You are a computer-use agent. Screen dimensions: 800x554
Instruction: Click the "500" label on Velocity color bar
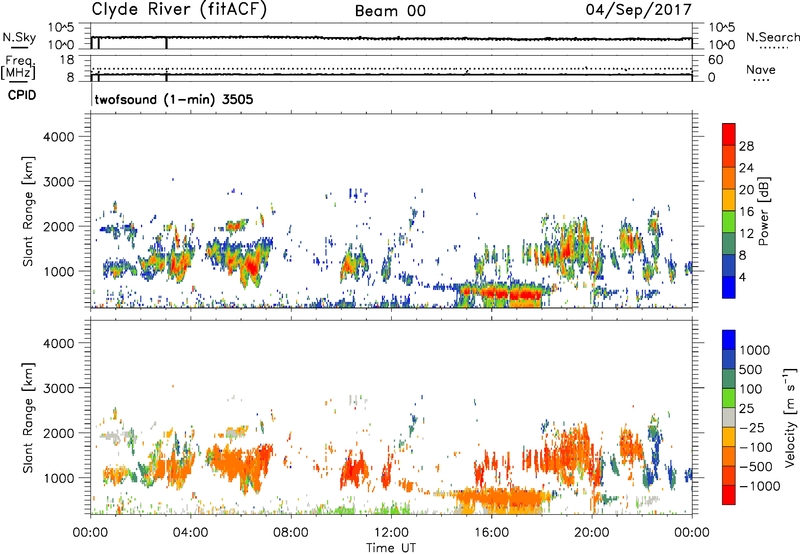coord(751,370)
